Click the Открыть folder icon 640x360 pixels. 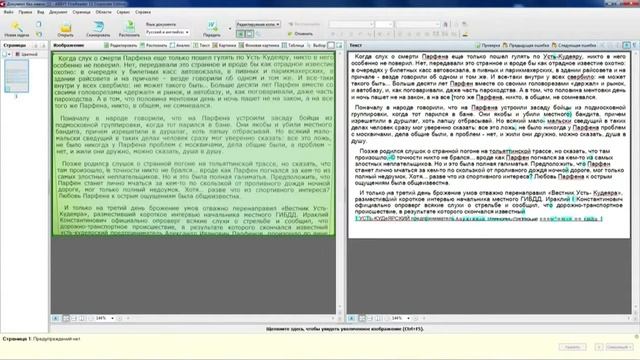coord(65,27)
